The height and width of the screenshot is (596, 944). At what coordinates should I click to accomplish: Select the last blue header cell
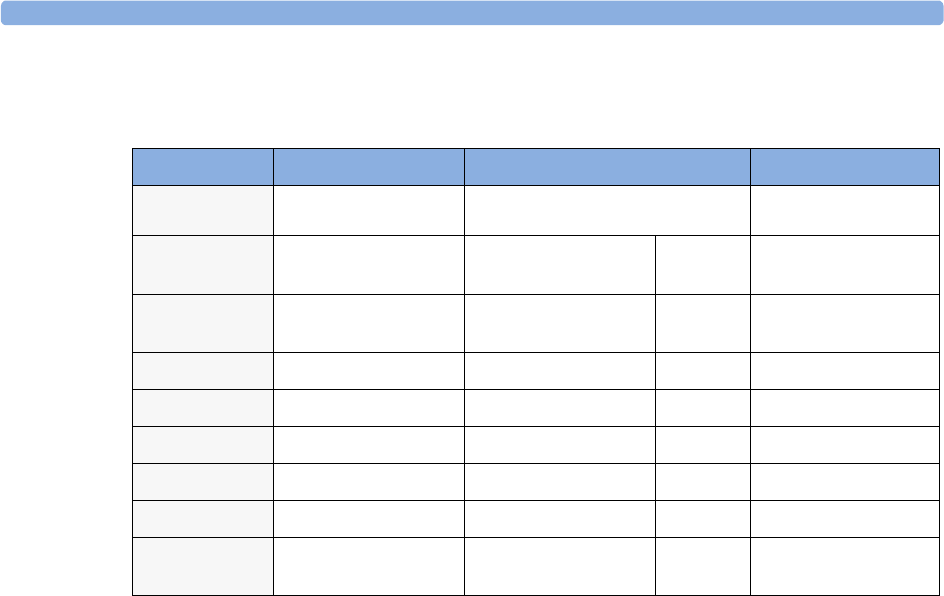845,167
